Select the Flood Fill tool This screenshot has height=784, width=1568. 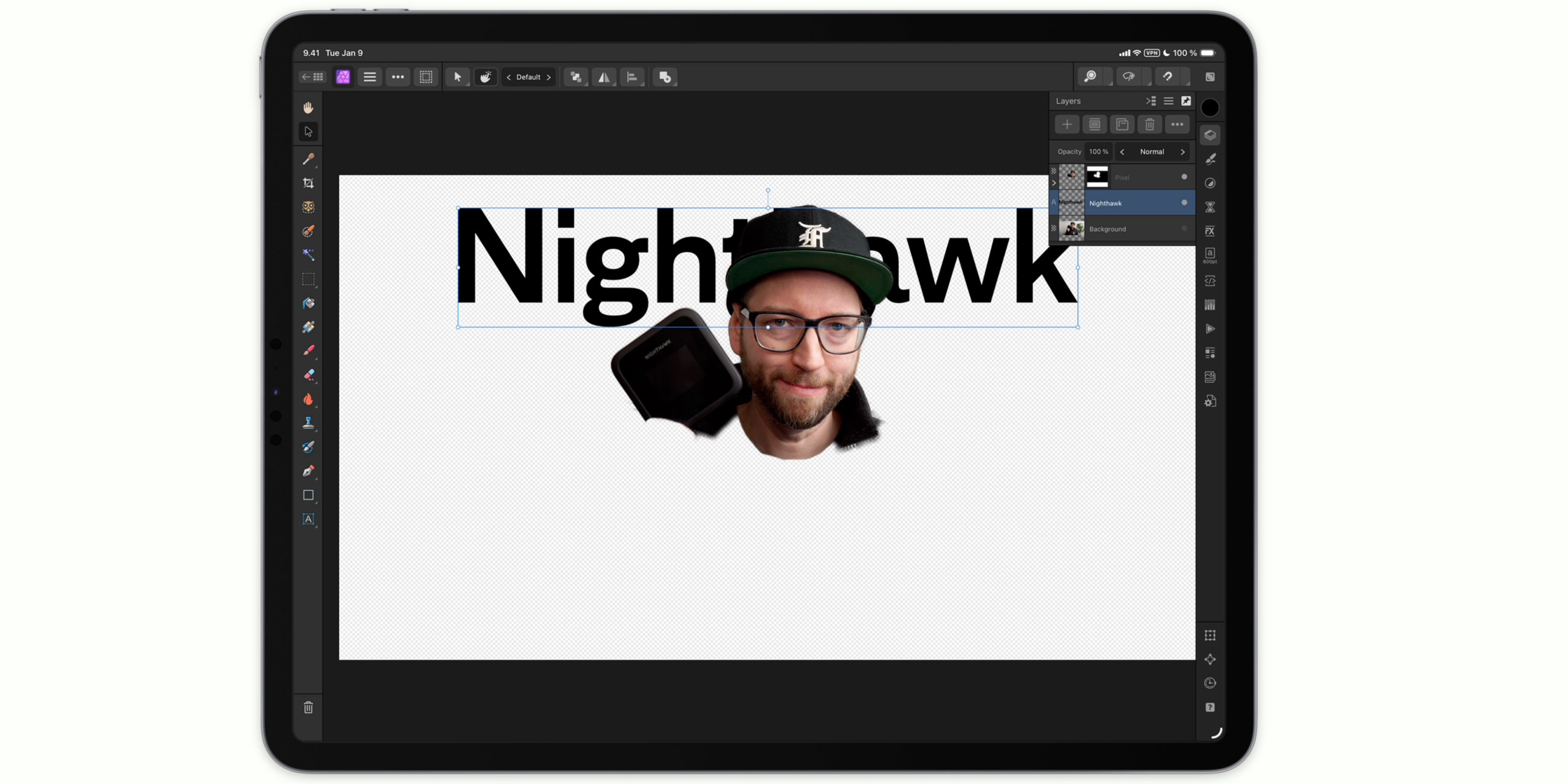click(308, 303)
